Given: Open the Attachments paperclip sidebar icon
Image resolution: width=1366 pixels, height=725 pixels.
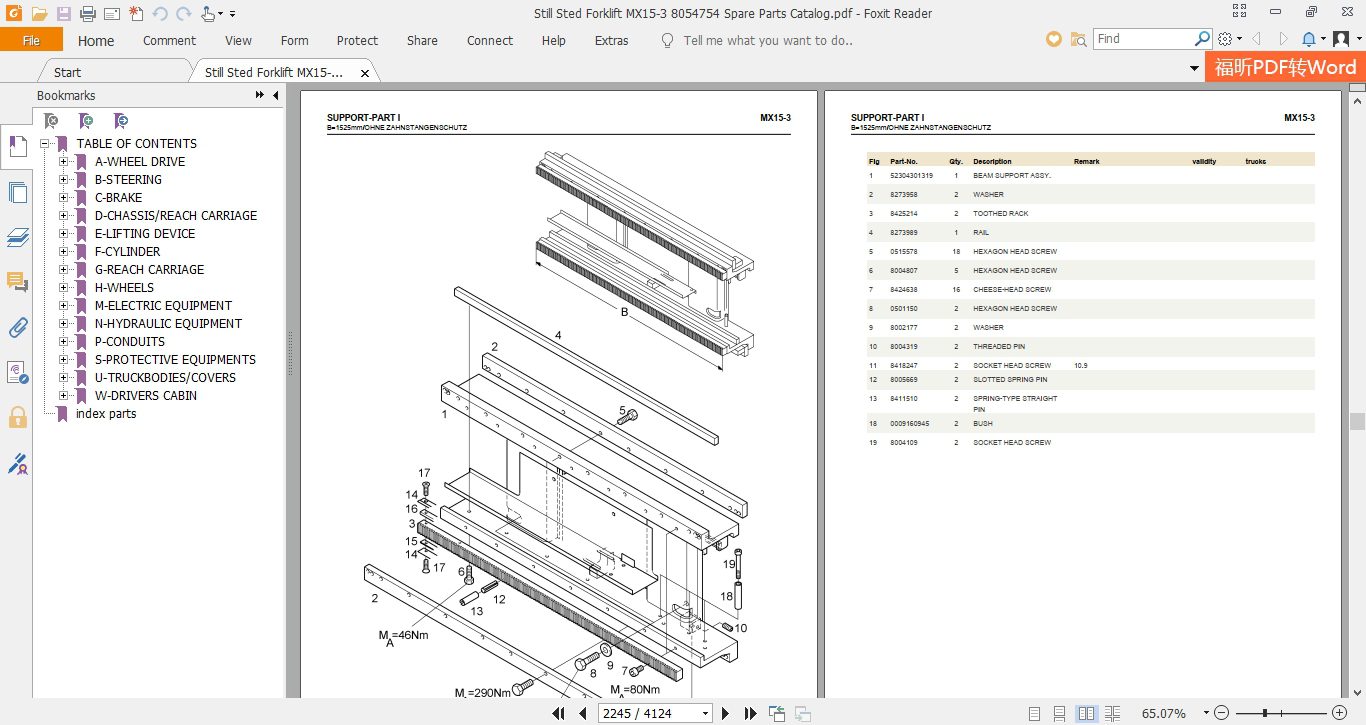Looking at the screenshot, I should click(17, 327).
